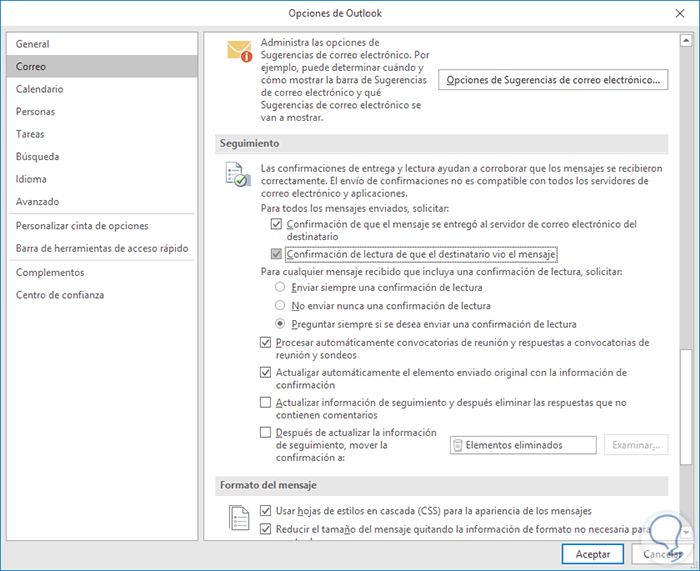Open the Calendario category
This screenshot has height=571, width=700.
(102, 89)
